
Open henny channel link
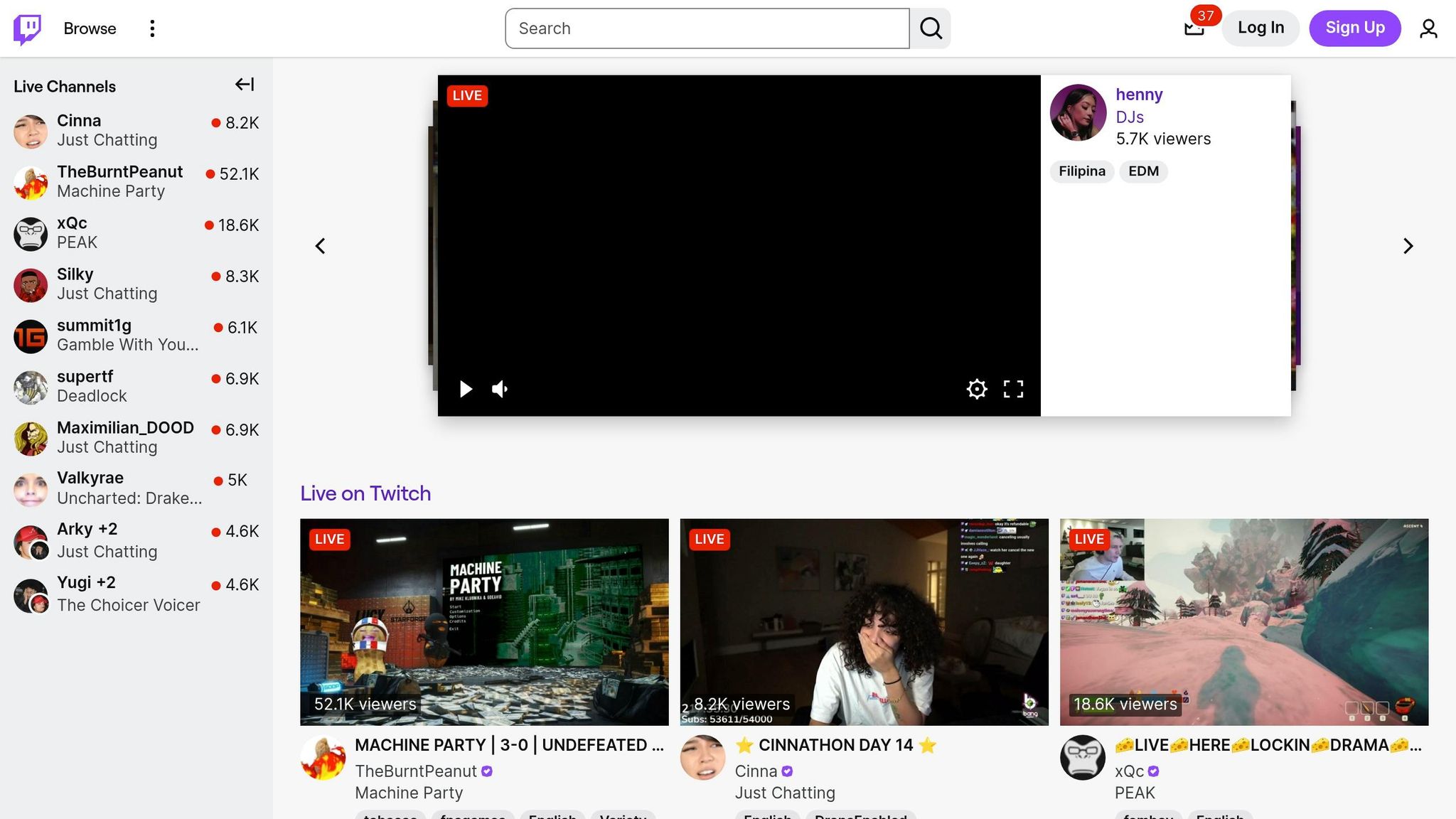coord(1139,95)
